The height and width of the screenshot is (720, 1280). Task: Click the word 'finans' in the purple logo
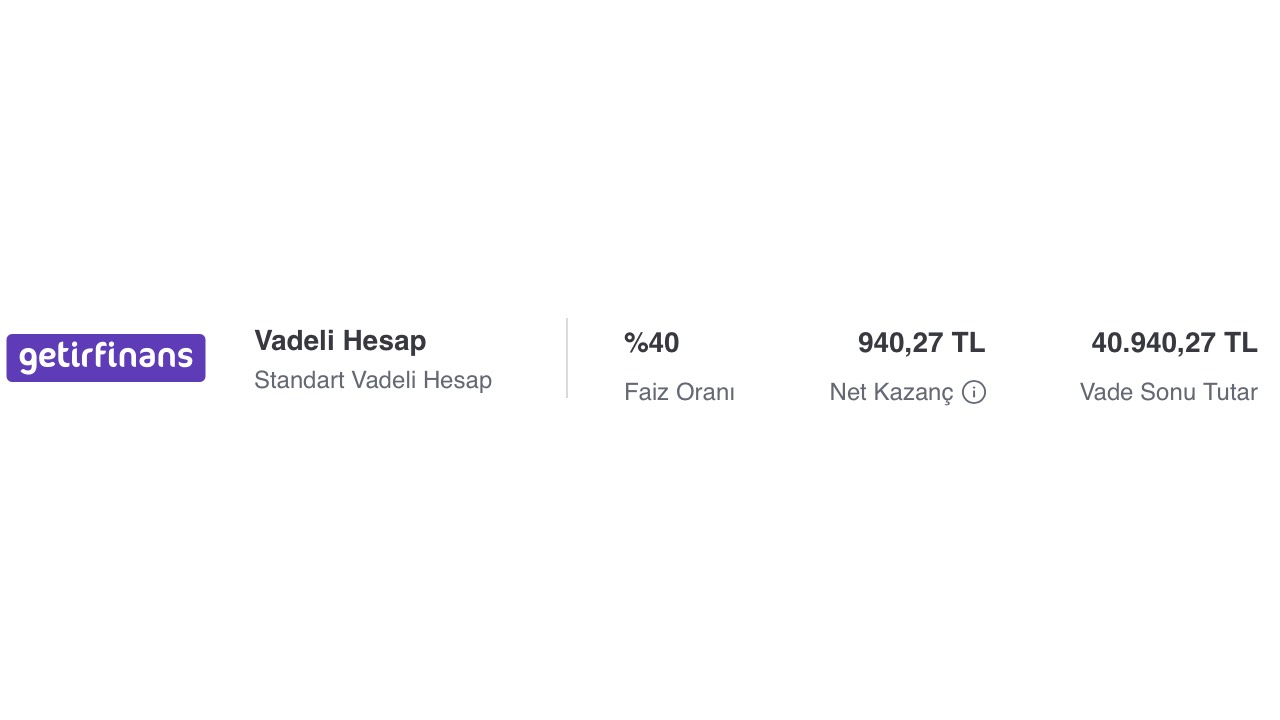[147, 358]
